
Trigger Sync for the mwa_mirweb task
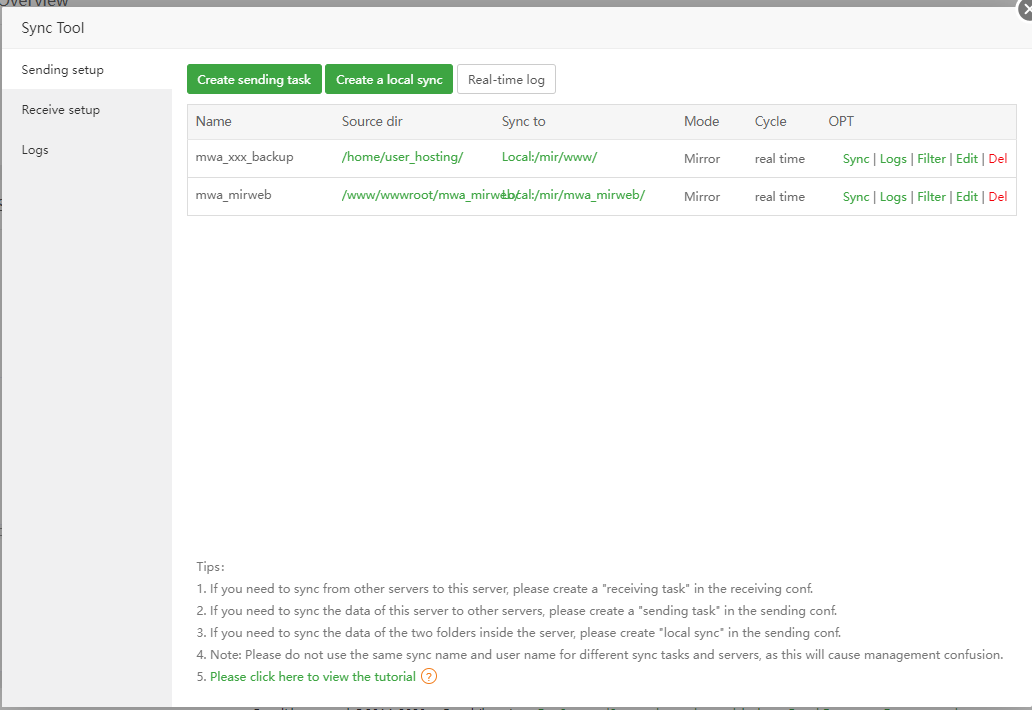(856, 196)
